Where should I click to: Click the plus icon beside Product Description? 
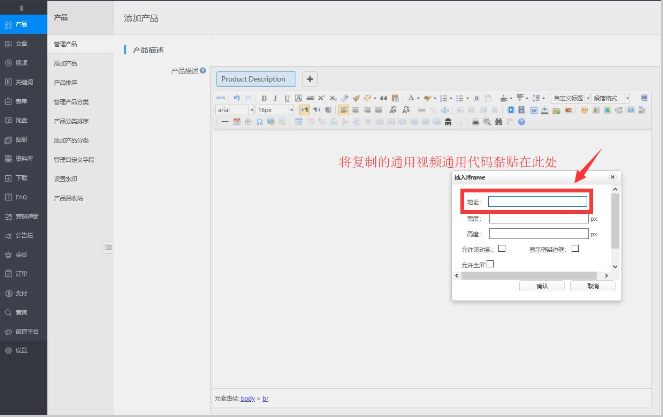(309, 78)
